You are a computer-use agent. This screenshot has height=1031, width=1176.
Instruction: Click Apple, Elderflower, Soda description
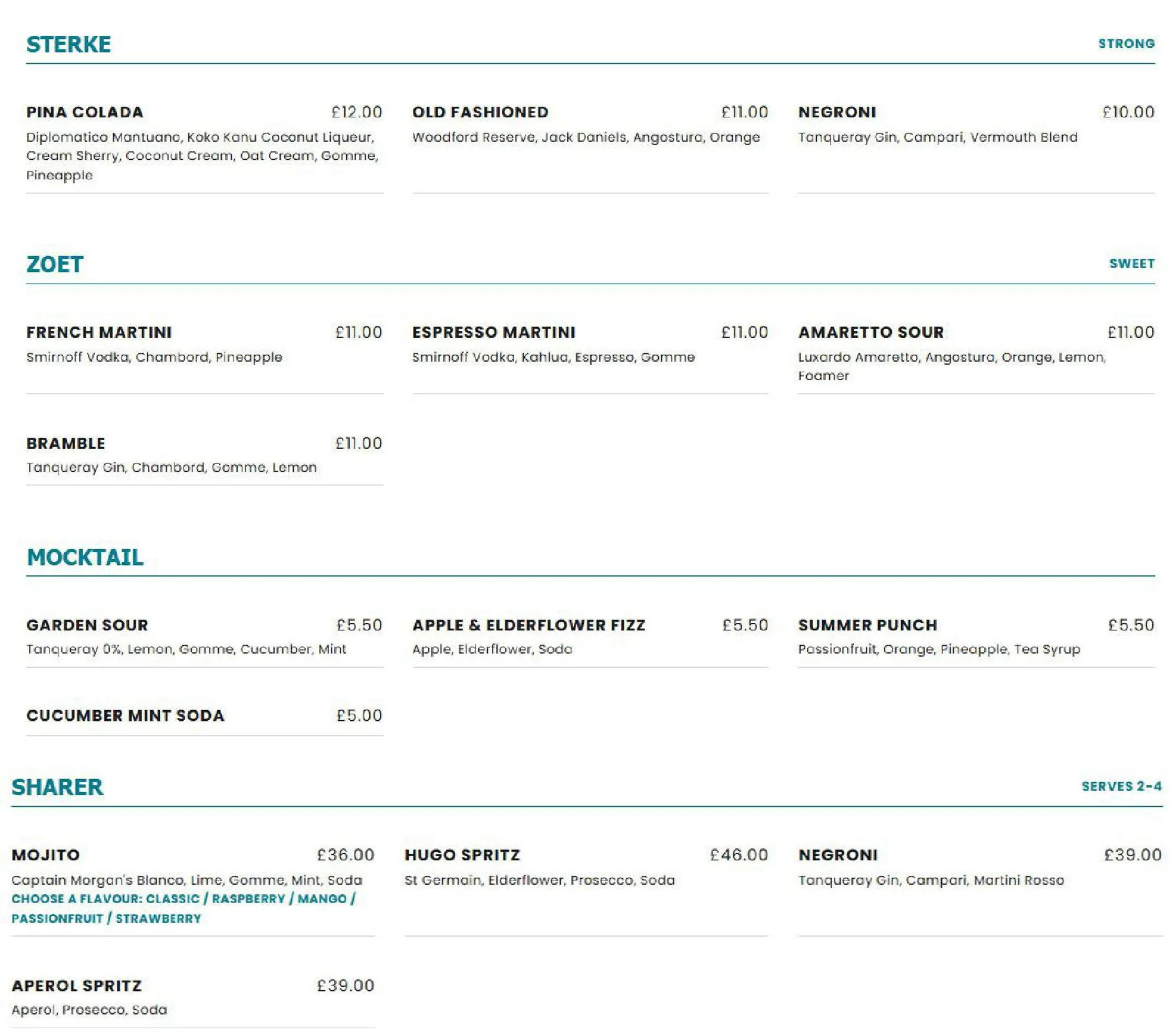pos(492,649)
